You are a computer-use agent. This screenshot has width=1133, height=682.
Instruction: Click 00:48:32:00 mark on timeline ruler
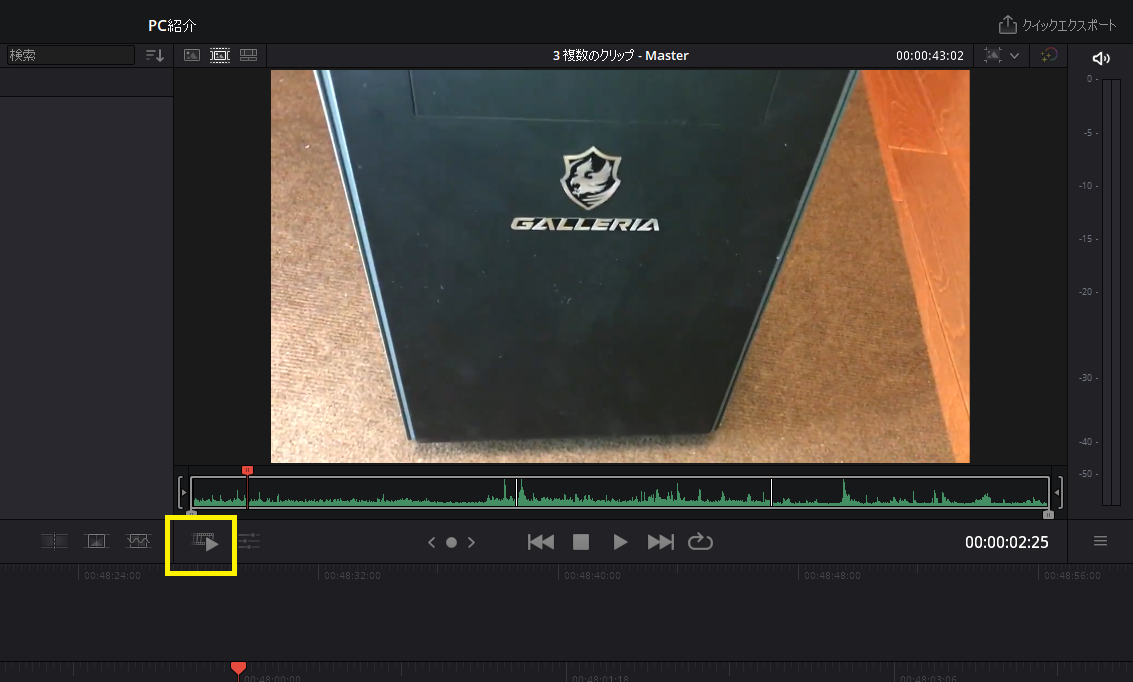(x=352, y=576)
